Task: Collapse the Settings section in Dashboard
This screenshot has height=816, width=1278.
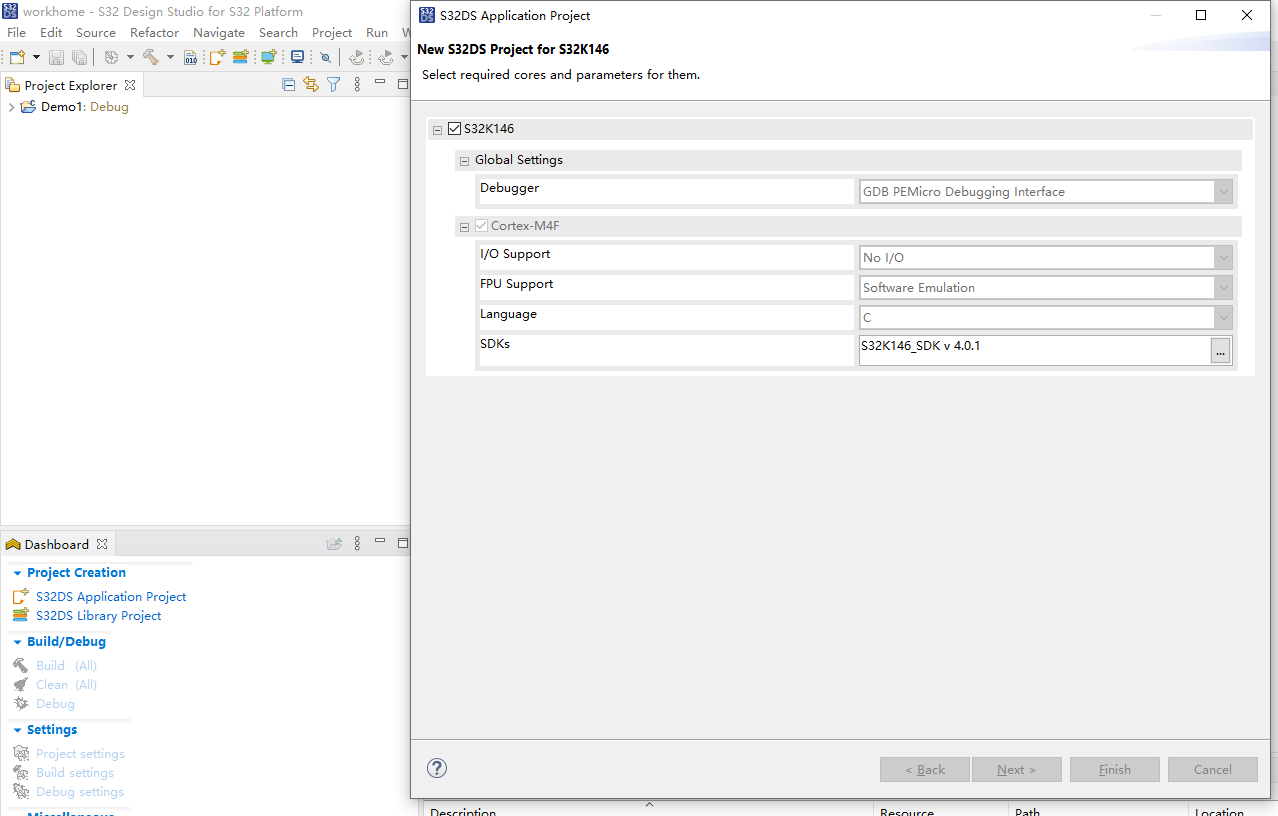Action: 17,730
